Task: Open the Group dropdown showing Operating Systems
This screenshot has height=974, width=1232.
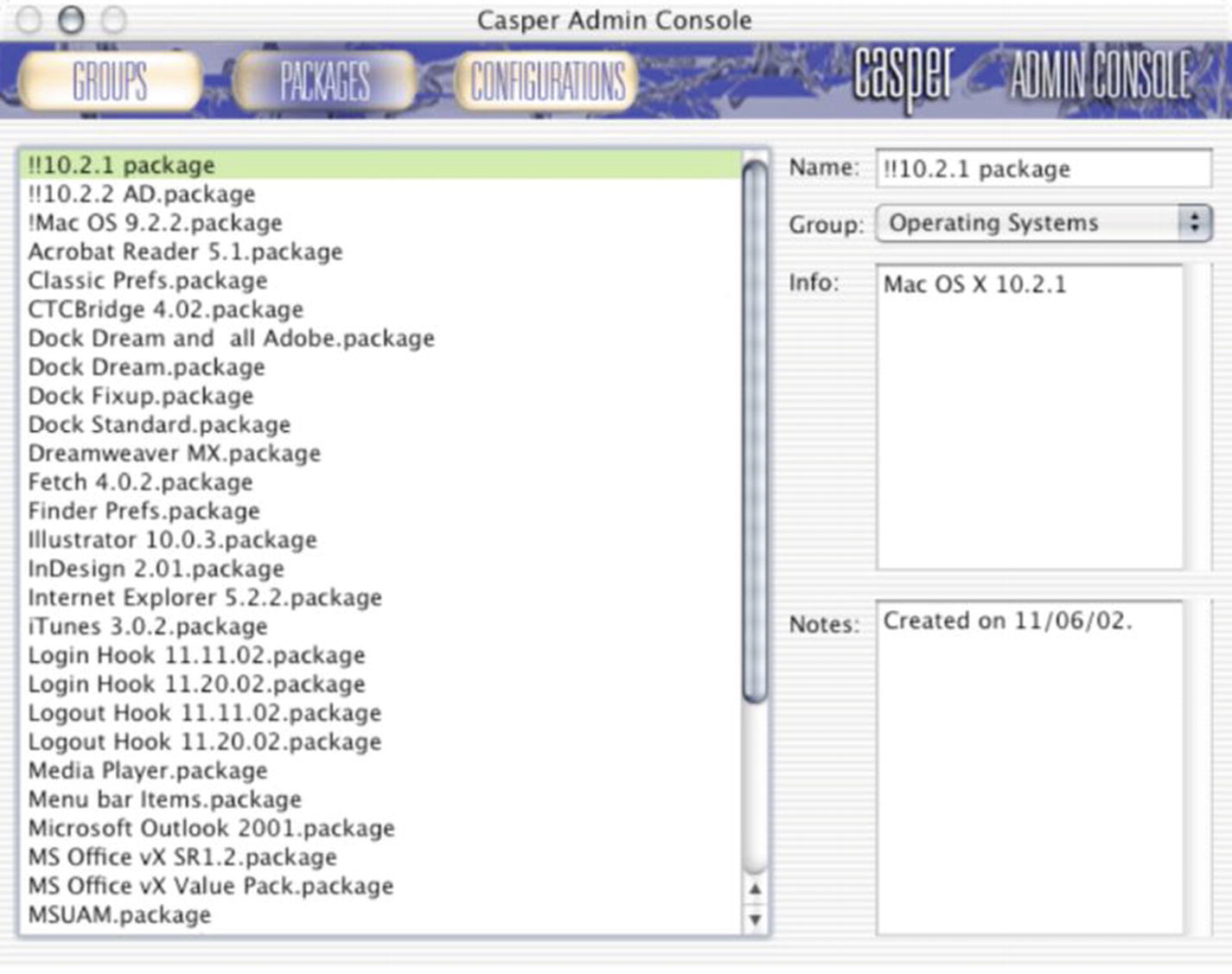Action: coord(1044,223)
